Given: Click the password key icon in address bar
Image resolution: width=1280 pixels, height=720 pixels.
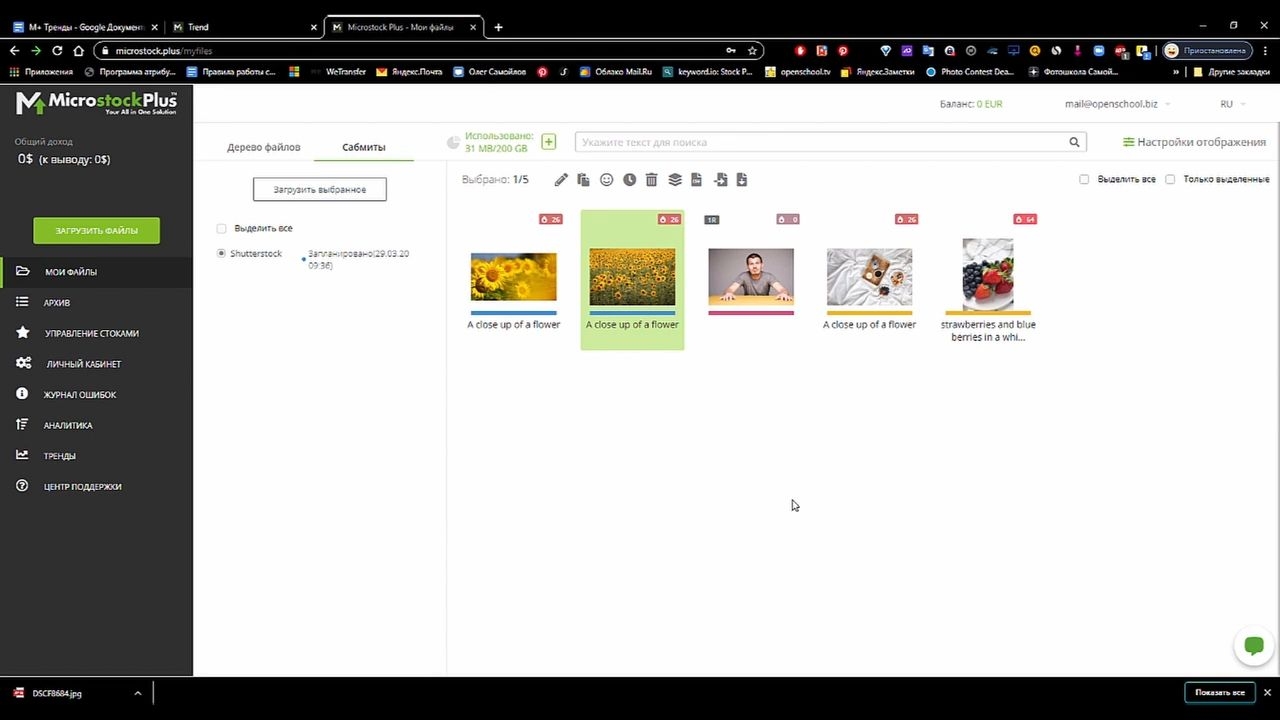Looking at the screenshot, I should (x=731, y=51).
